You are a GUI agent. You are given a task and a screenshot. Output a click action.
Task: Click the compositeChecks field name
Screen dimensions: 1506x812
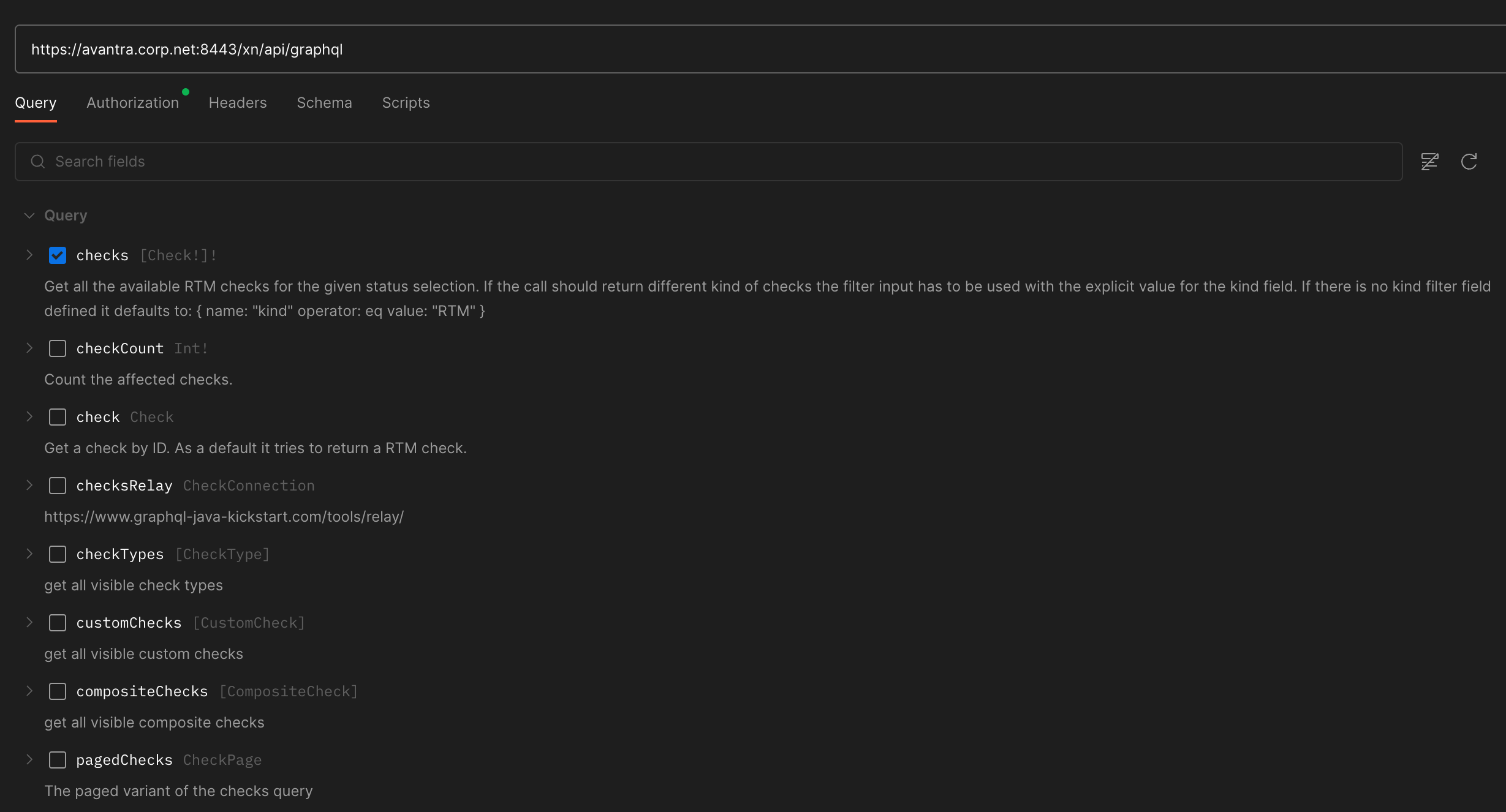142,691
